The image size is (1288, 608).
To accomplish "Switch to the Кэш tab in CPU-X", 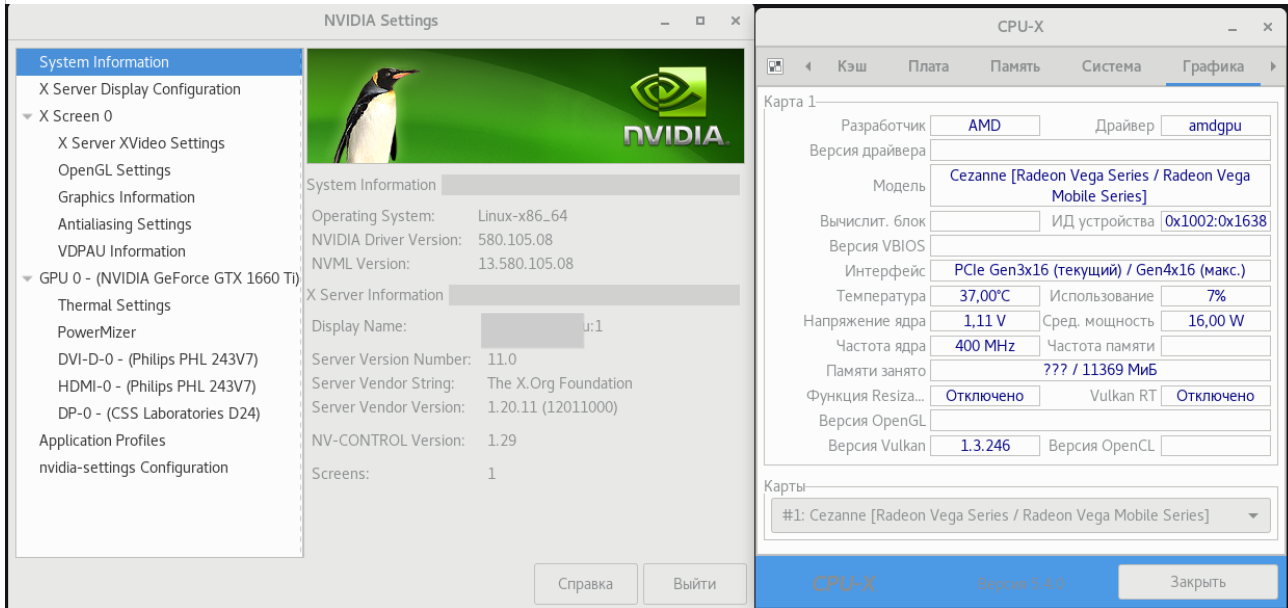I will (x=852, y=67).
